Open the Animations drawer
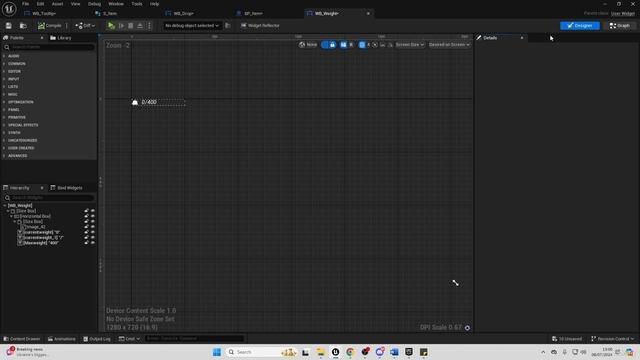The width and height of the screenshot is (640, 360). 62,339
